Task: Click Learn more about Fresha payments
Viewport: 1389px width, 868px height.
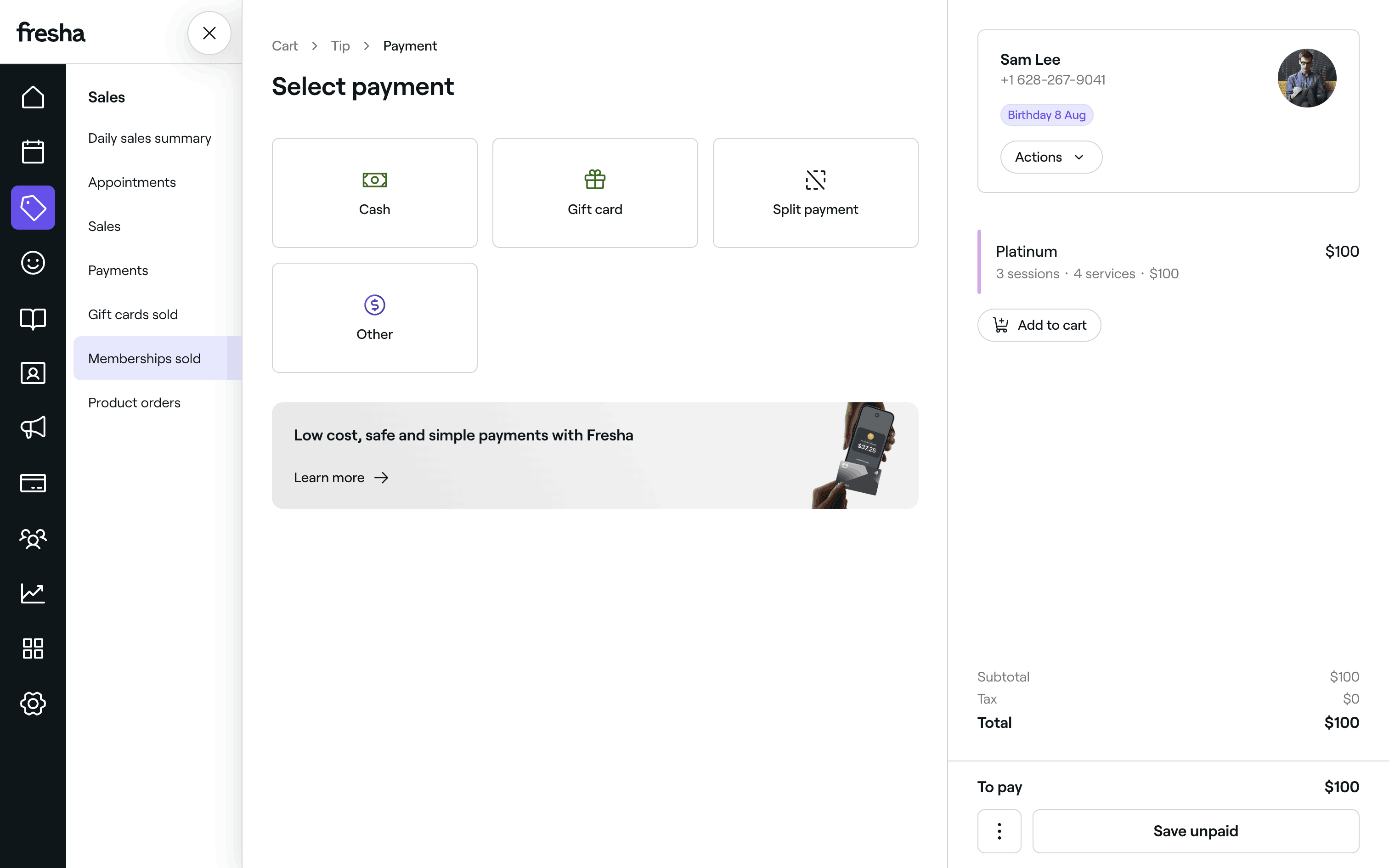Action: point(341,478)
